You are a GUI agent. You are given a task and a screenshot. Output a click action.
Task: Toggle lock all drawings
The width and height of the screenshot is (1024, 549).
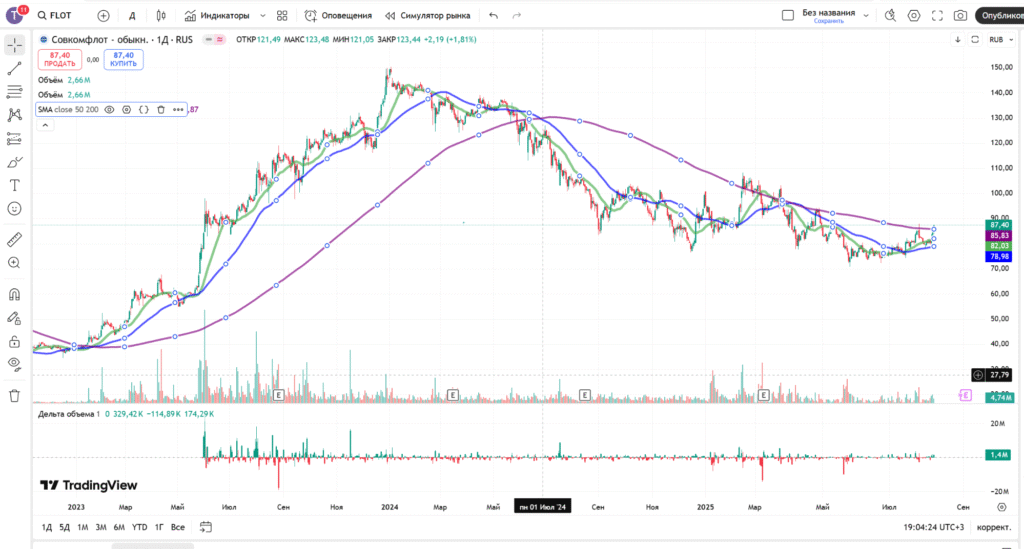[14, 341]
